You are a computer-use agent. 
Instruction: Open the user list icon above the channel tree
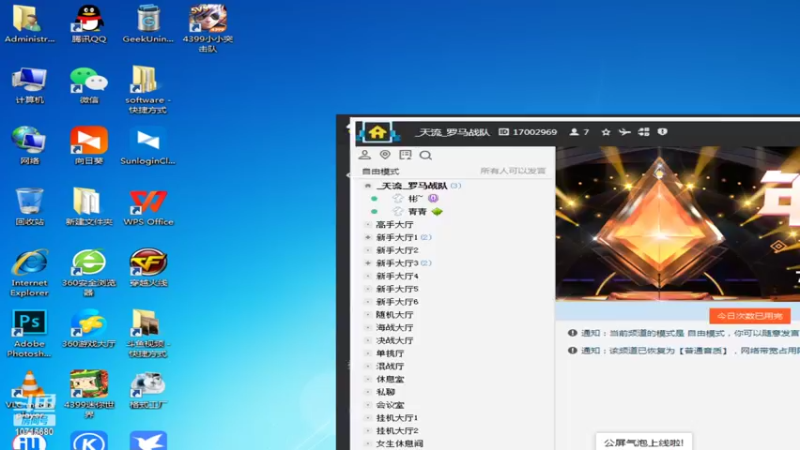[x=364, y=155]
